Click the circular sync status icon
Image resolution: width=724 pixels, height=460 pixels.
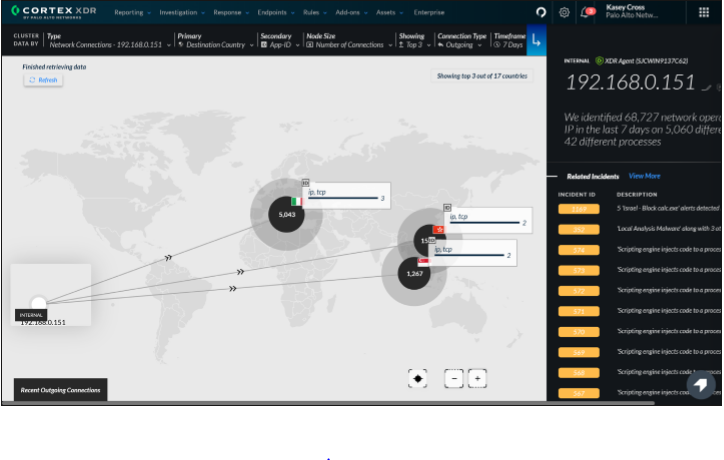(541, 12)
